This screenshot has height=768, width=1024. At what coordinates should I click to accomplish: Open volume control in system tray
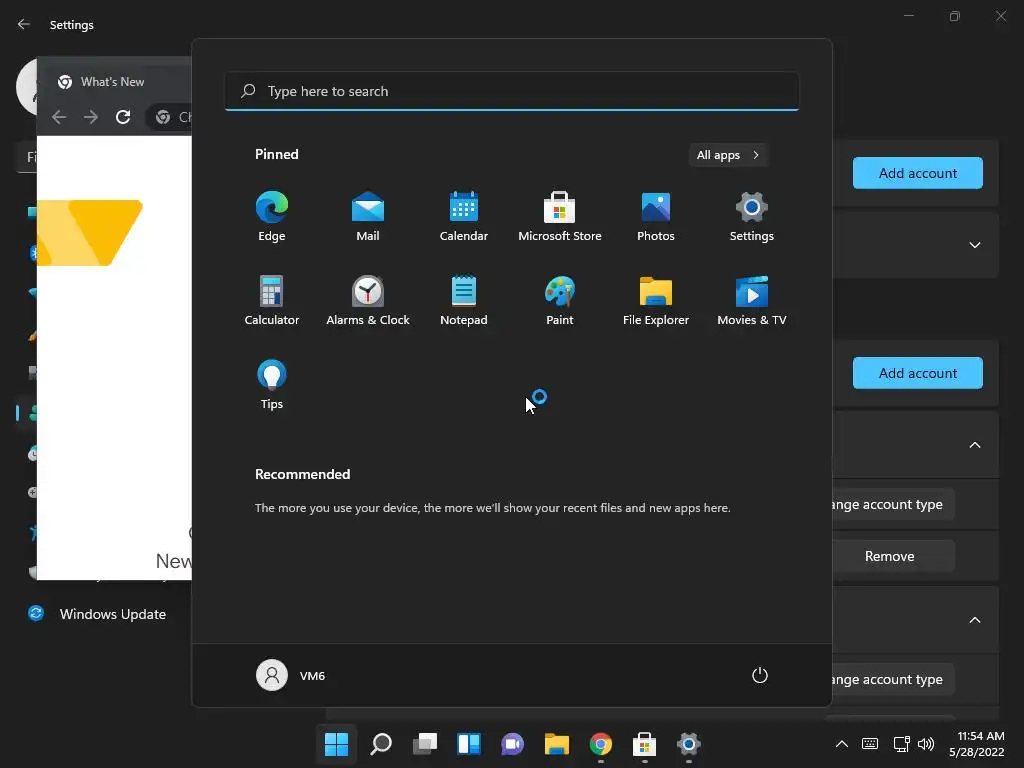[x=926, y=744]
